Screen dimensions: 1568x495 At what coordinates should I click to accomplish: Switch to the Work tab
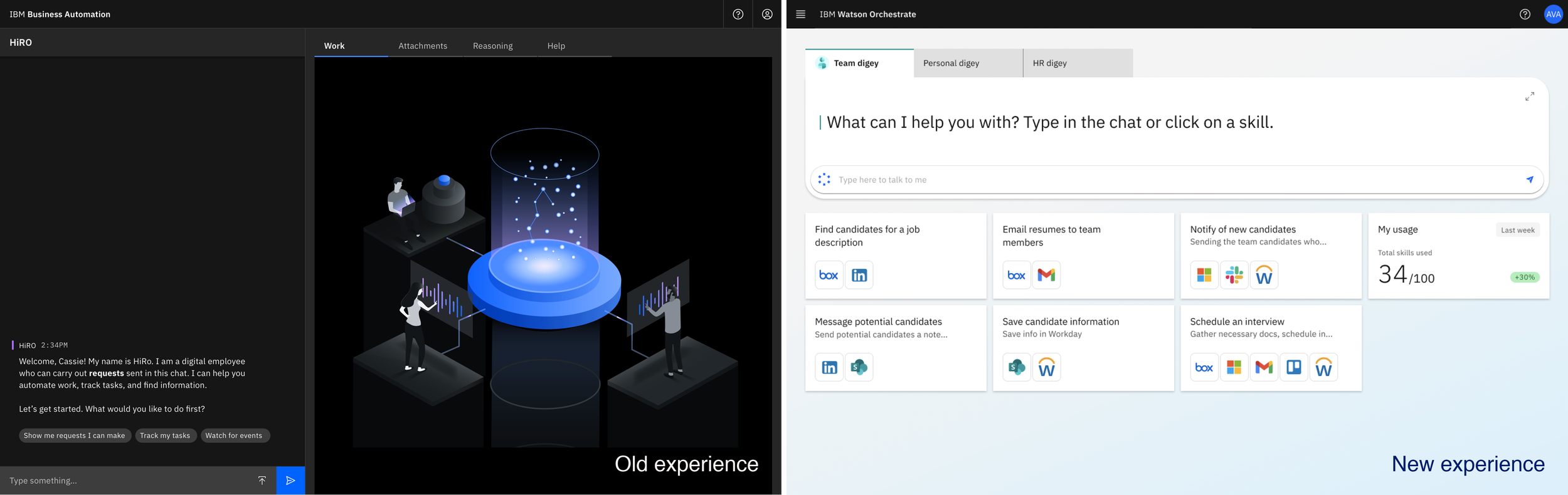point(351,46)
